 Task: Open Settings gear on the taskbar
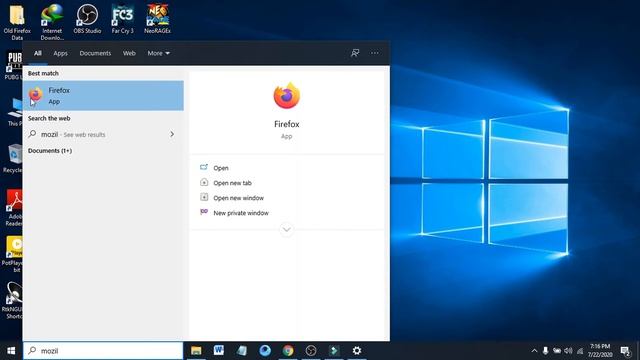357,351
